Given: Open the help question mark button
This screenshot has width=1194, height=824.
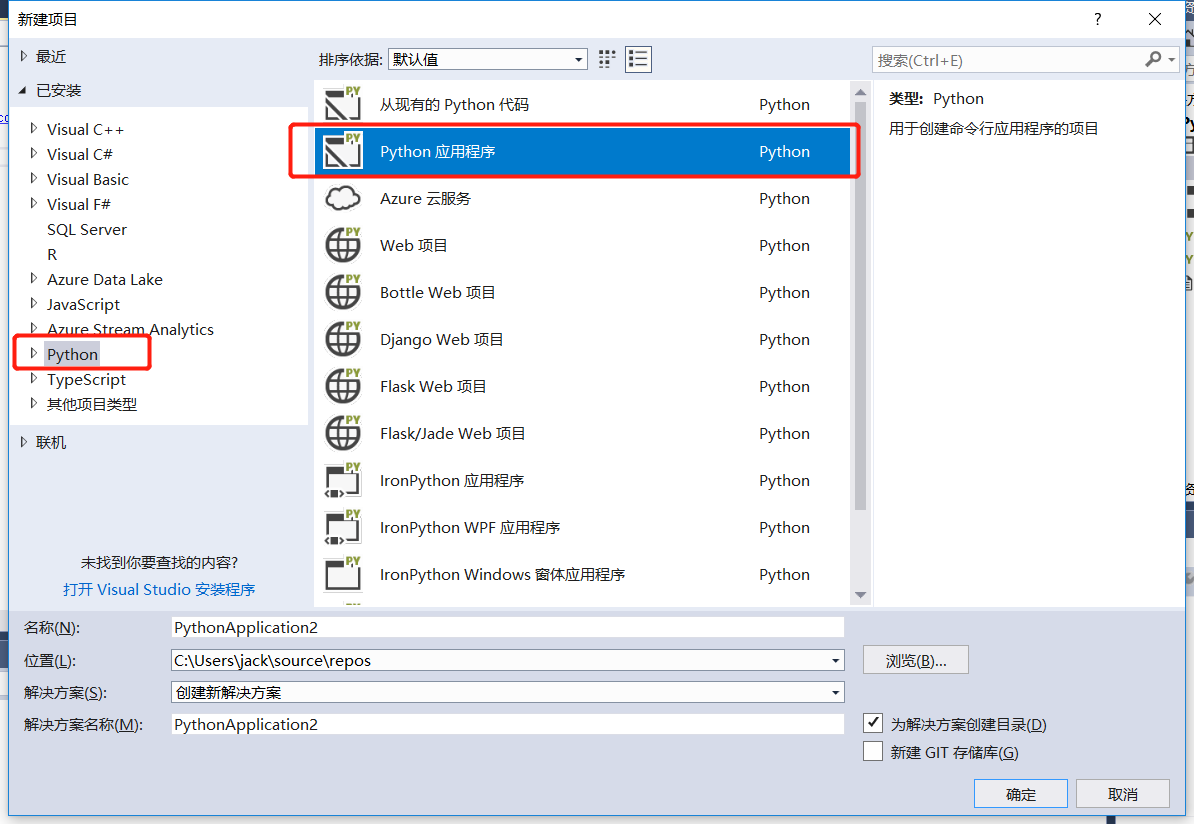Looking at the screenshot, I should 1097,19.
